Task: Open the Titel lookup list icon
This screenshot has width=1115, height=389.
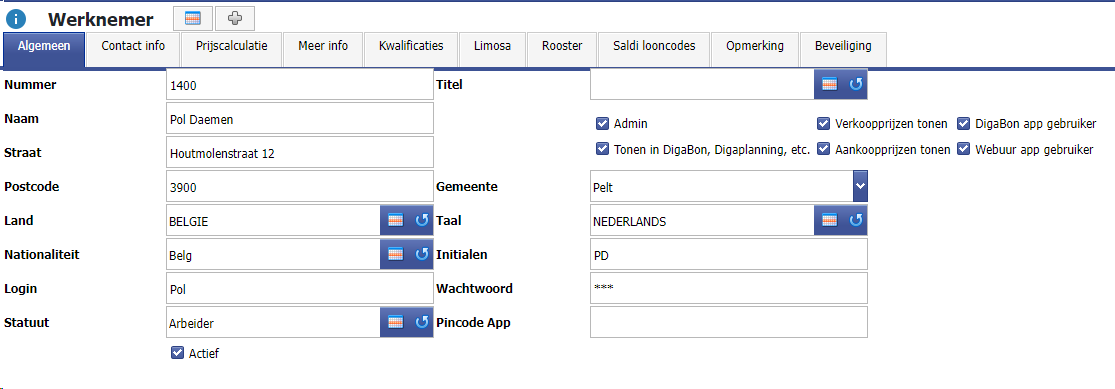Action: pyautogui.click(x=829, y=85)
